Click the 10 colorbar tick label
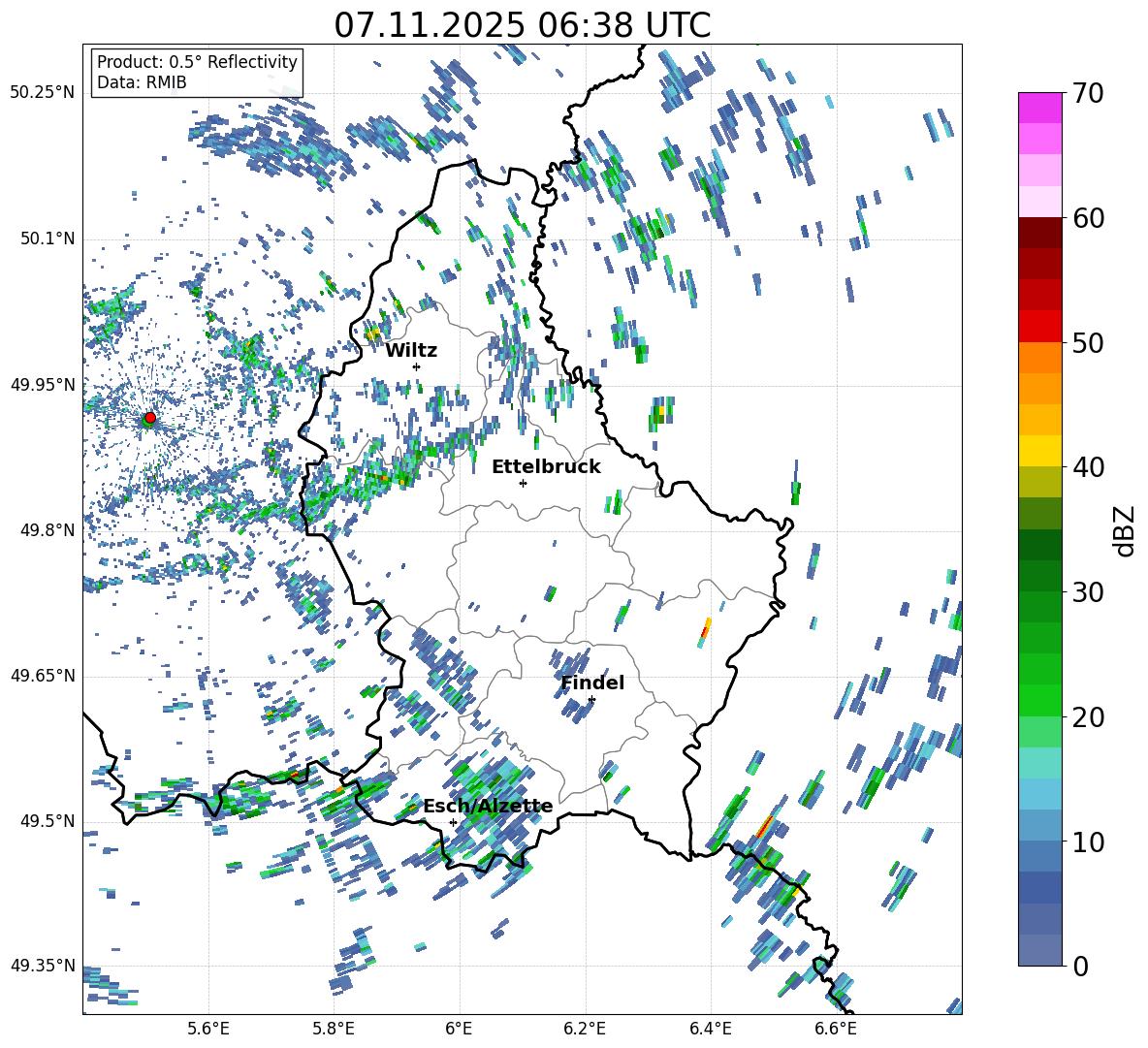 click(1088, 842)
